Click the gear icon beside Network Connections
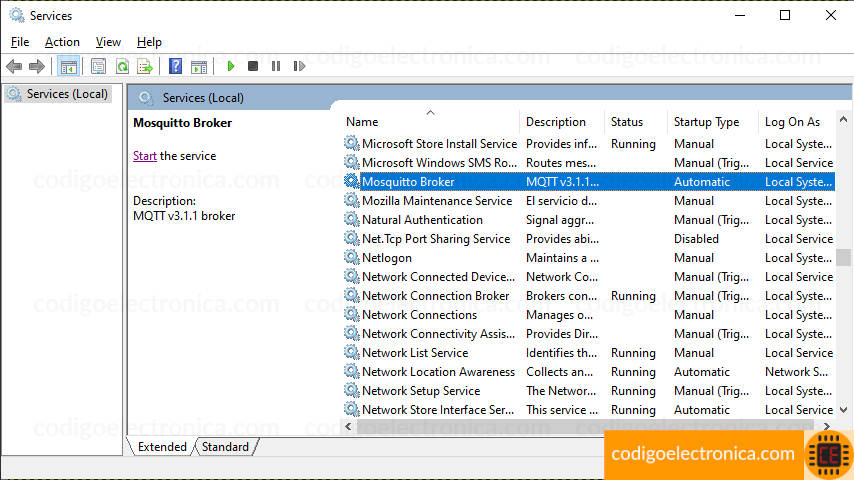854x480 pixels. pos(352,314)
